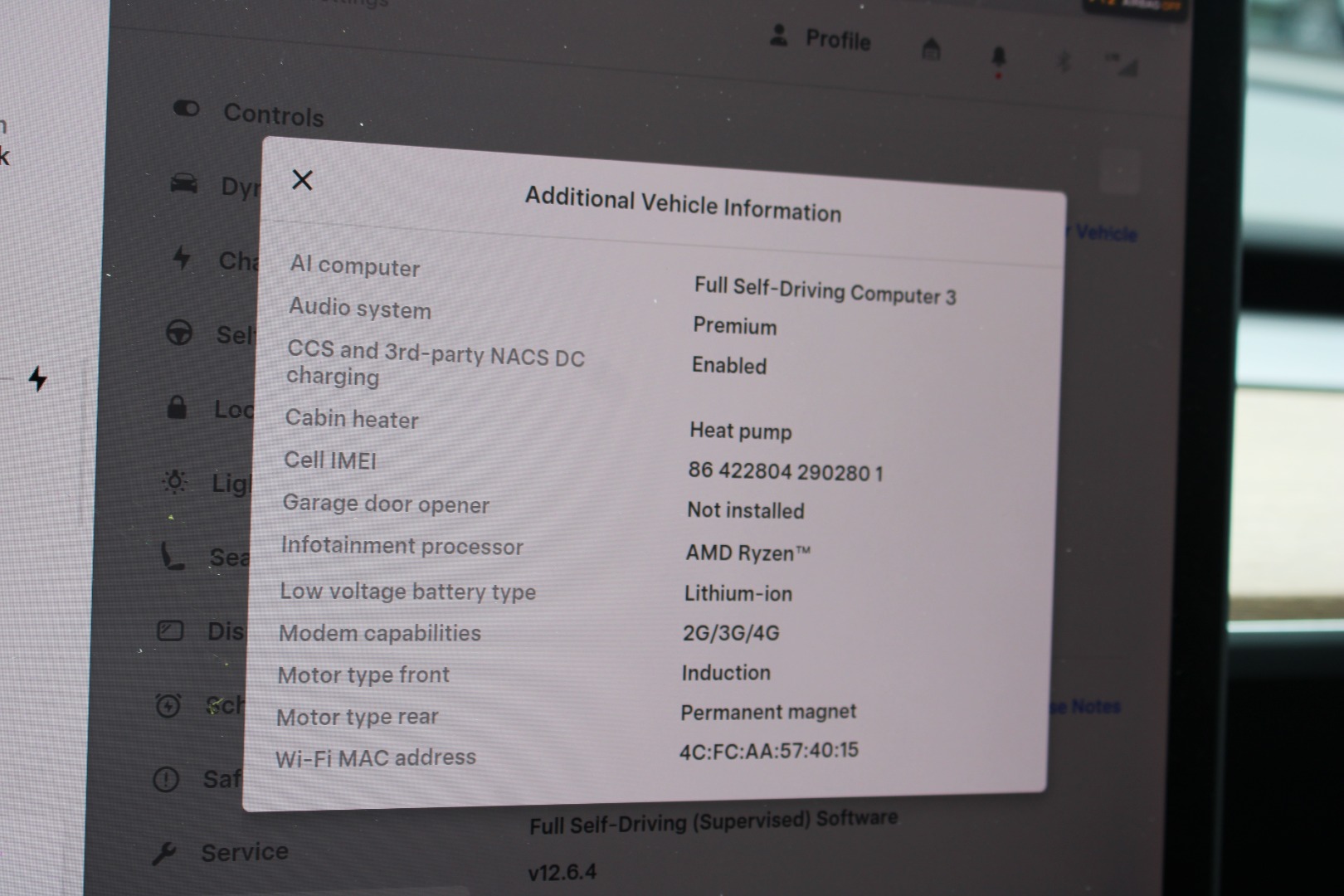Select the Dynamics car icon in sidebar
This screenshot has height=896, width=1344.
coord(184,183)
